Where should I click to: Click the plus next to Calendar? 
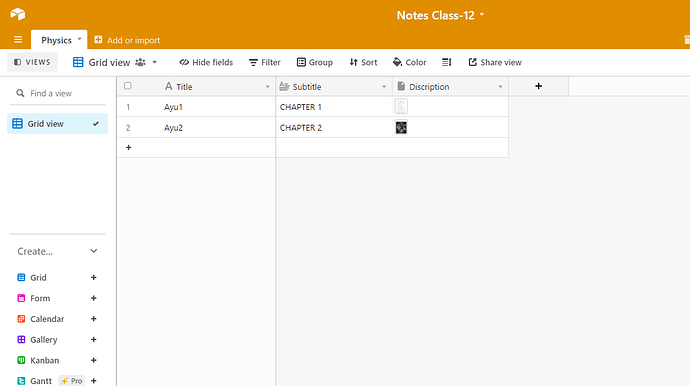coord(94,319)
